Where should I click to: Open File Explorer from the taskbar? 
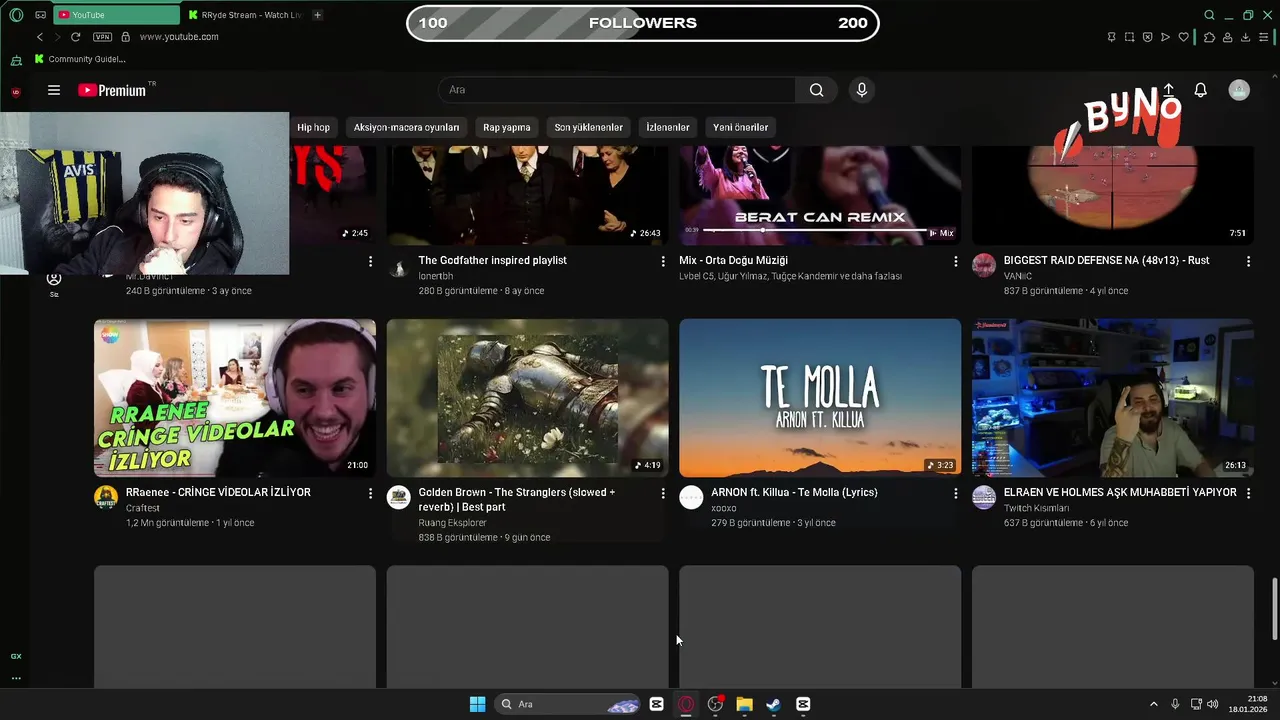(744, 704)
